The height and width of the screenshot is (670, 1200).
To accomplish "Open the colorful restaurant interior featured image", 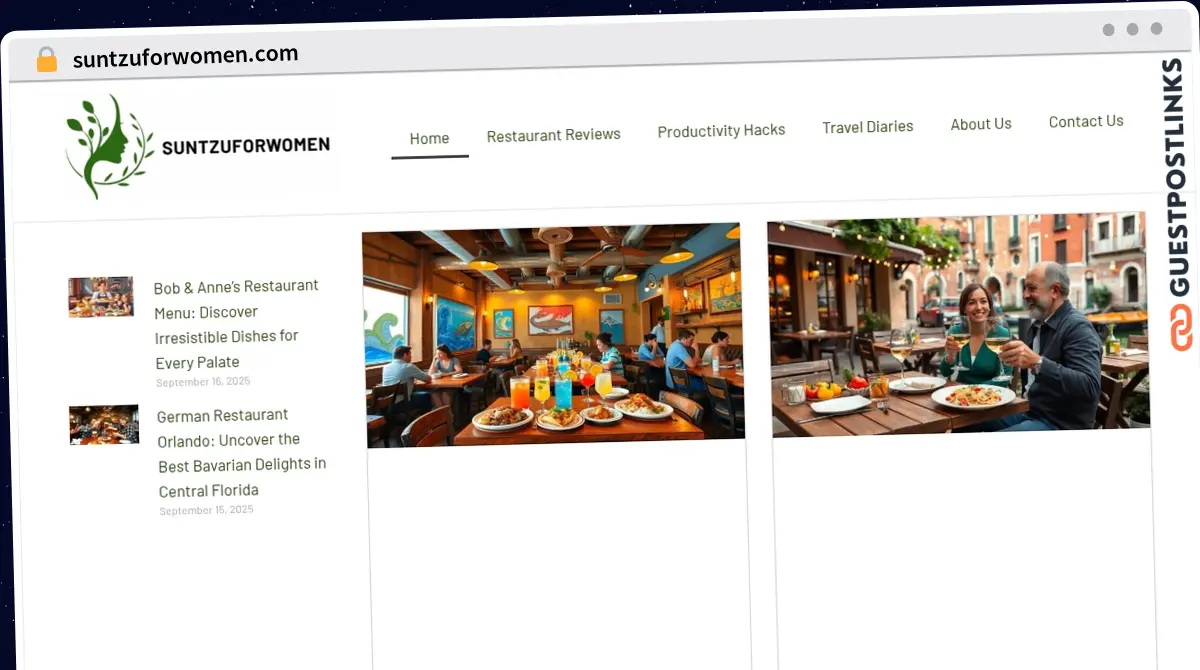I will (554, 335).
